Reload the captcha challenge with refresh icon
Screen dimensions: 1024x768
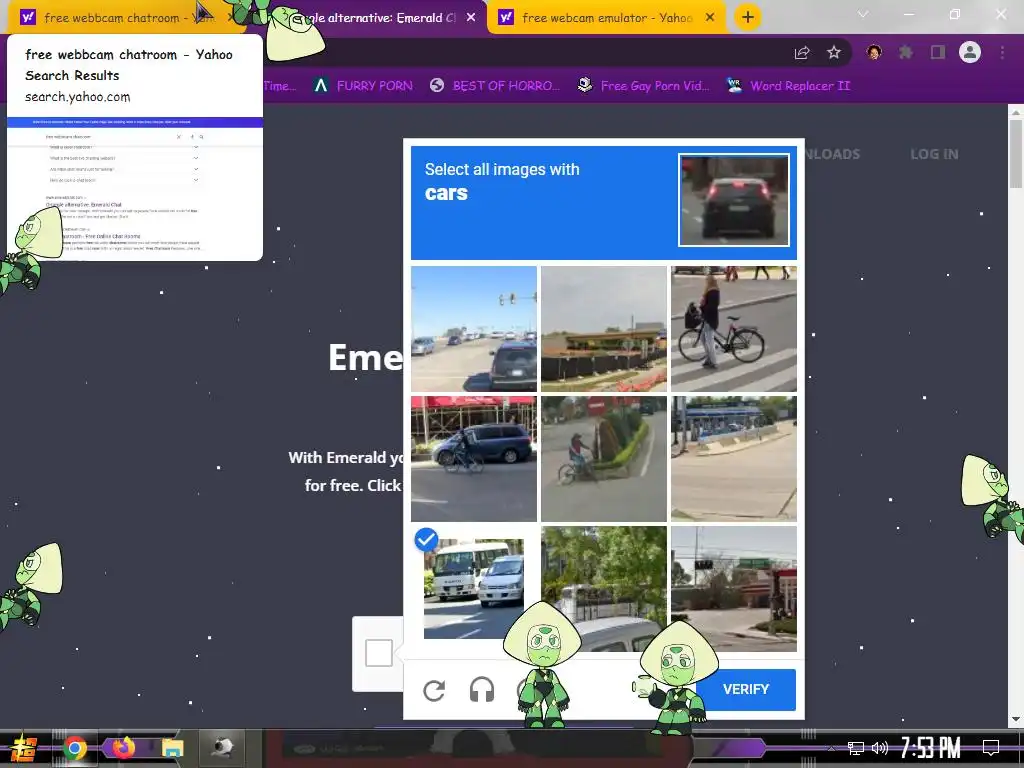pyautogui.click(x=434, y=690)
